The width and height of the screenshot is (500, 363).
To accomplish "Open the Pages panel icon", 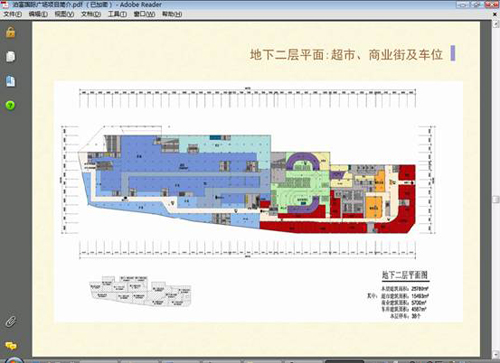I will pyautogui.click(x=11, y=57).
